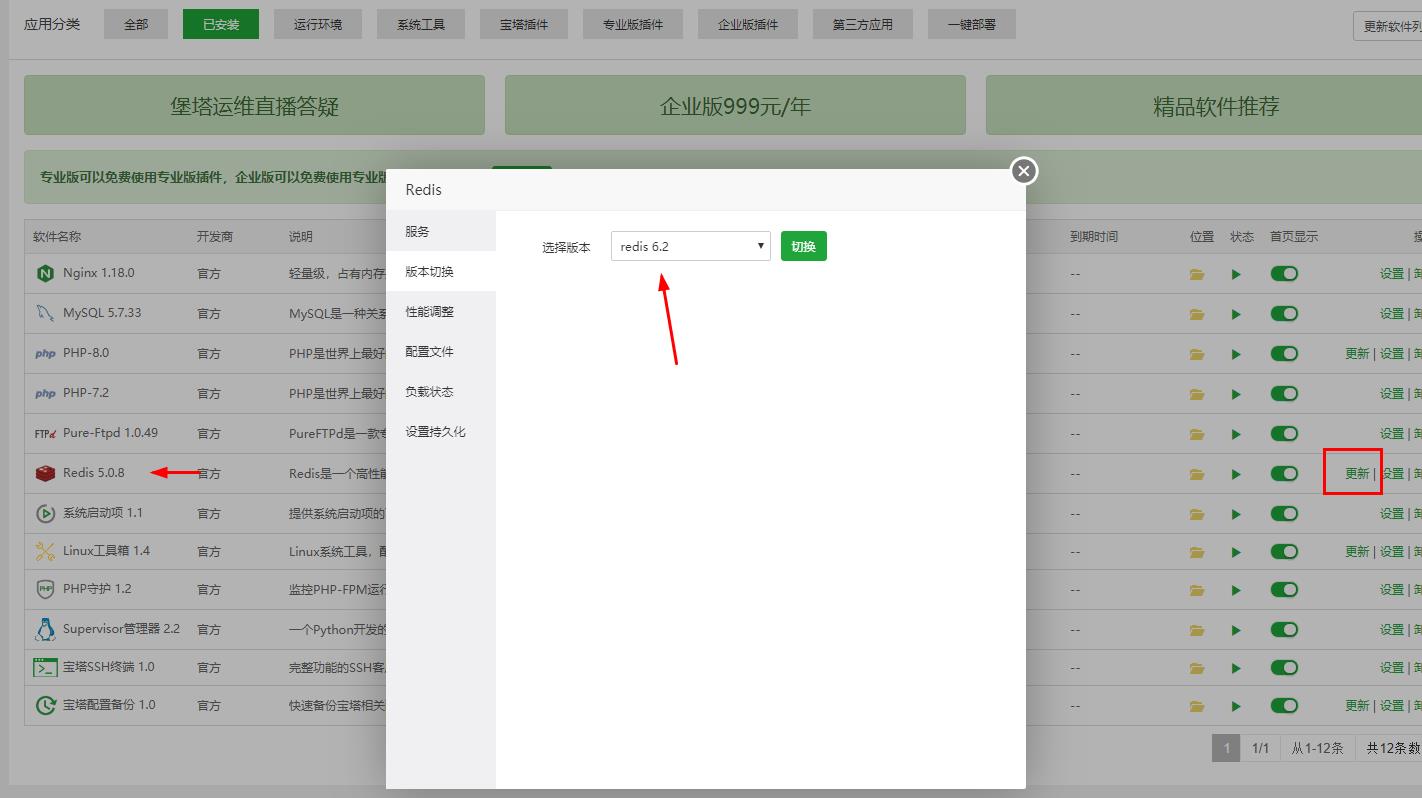Switch to the 配置文件 tab in Redis dialog
This screenshot has height=798, width=1422.
tap(428, 351)
